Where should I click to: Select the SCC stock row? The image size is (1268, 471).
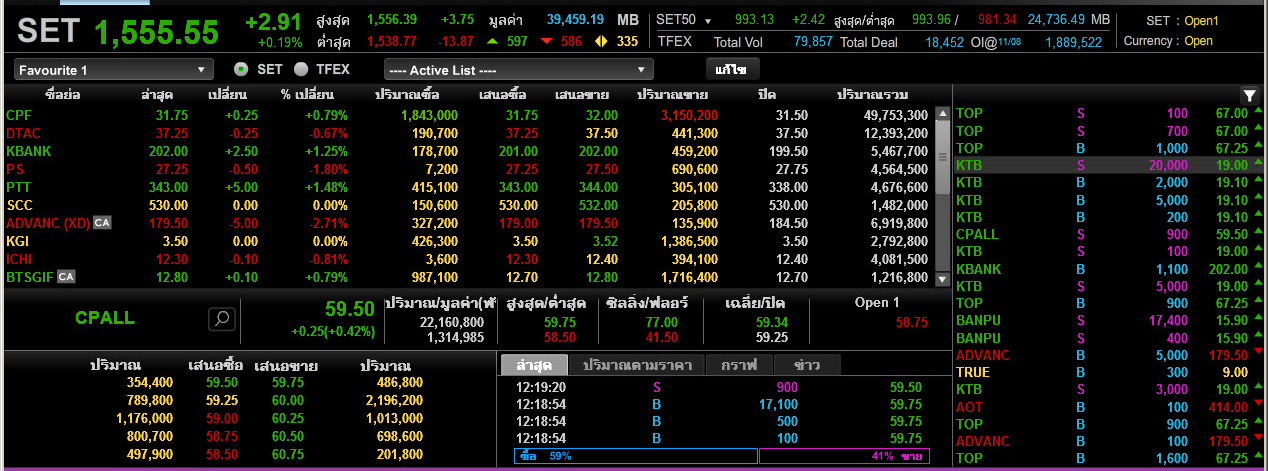click(x=468, y=205)
